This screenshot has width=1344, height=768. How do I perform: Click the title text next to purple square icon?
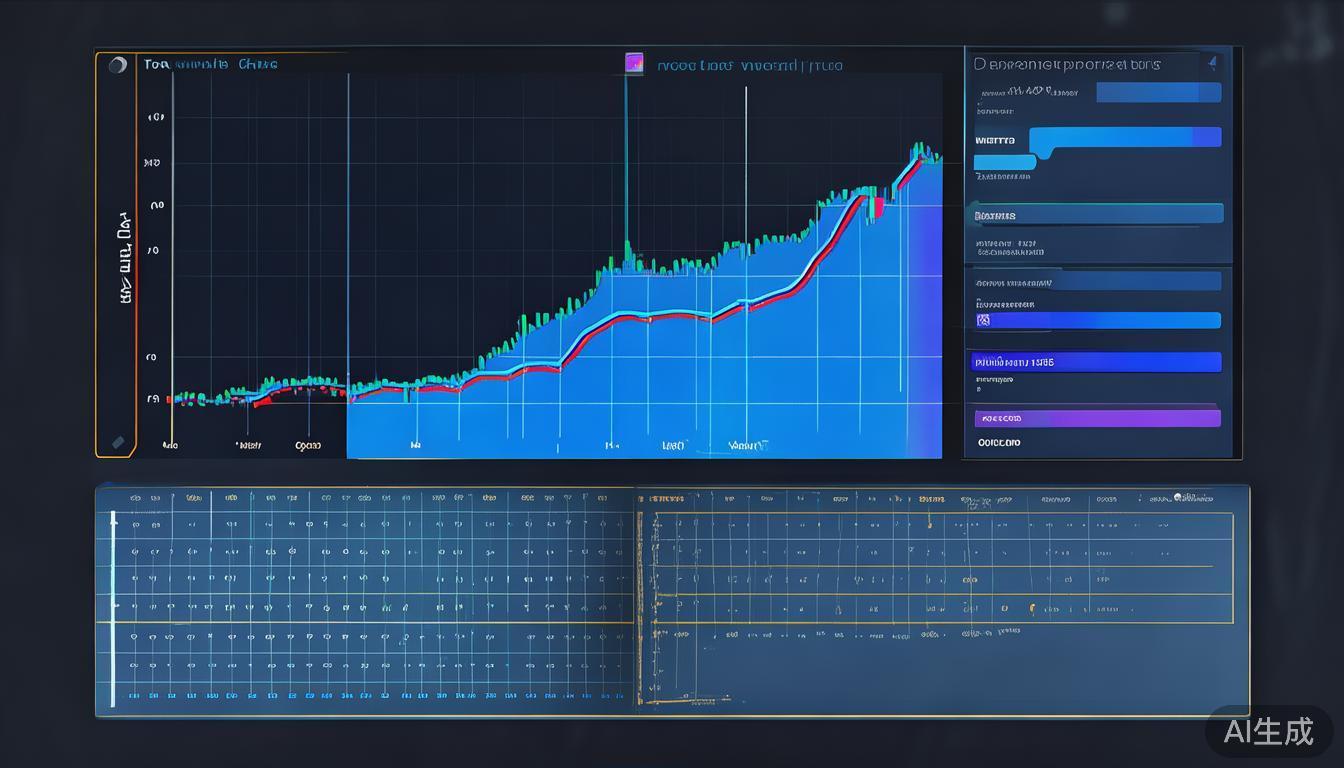point(749,66)
